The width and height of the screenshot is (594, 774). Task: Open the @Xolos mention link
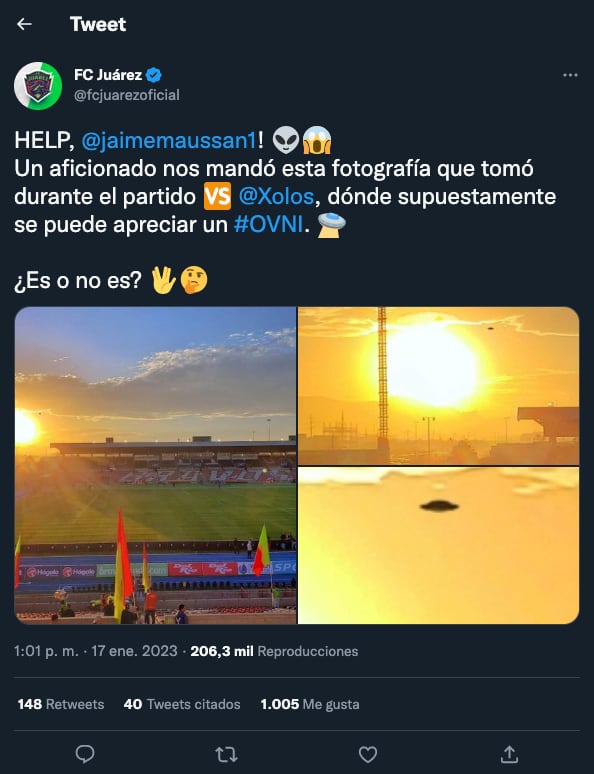click(276, 196)
